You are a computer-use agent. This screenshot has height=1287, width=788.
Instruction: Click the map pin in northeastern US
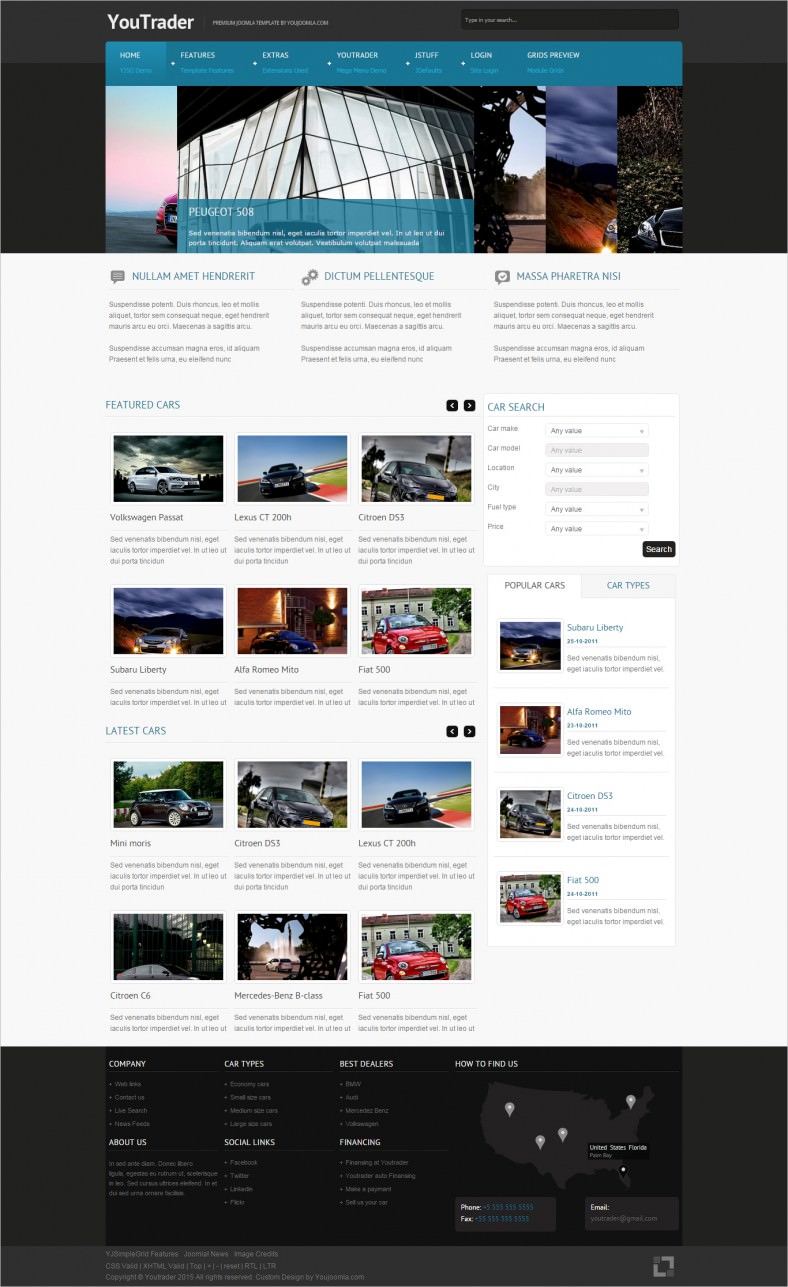point(630,1101)
